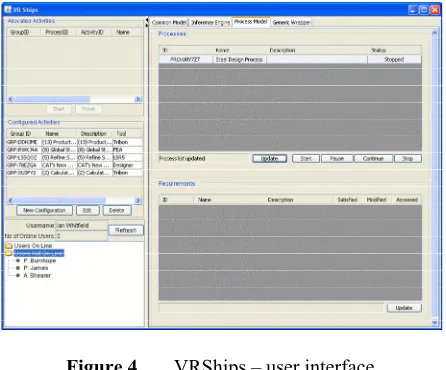Click right panel scroll down arrow
This screenshot has width=446, height=370.
pyautogui.click(x=434, y=322)
